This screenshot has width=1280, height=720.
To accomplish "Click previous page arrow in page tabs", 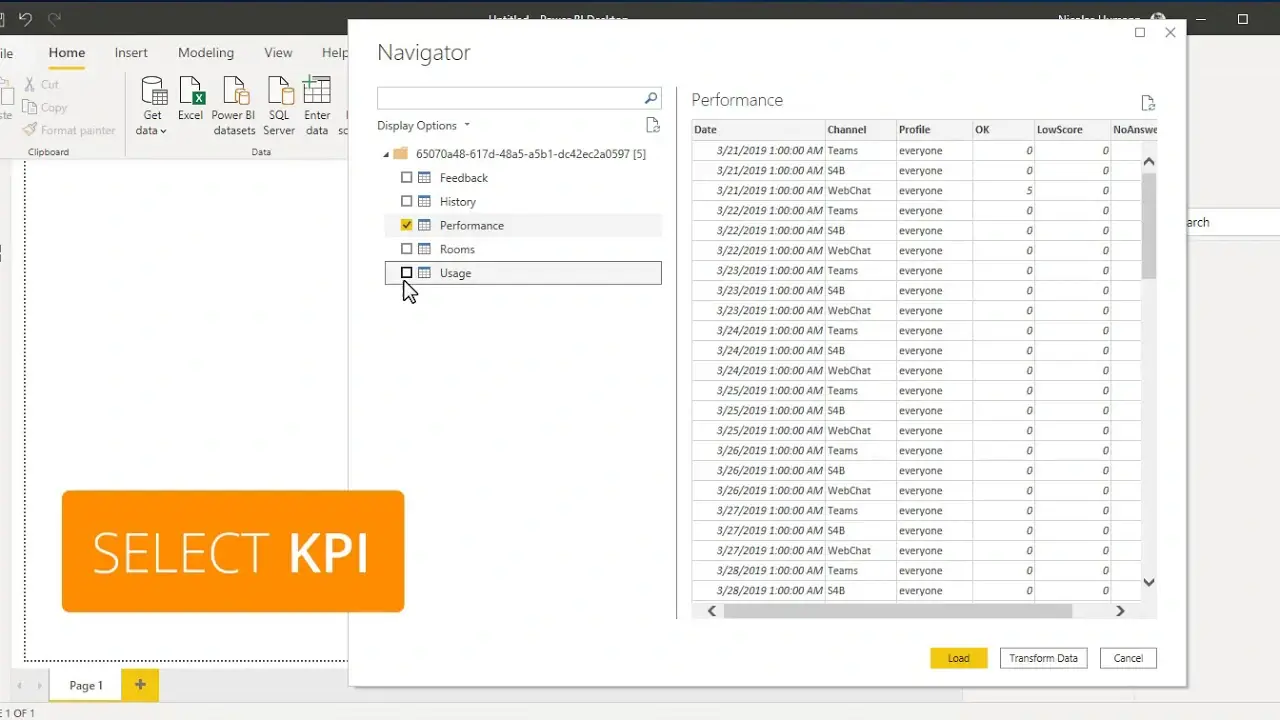I will (x=20, y=686).
